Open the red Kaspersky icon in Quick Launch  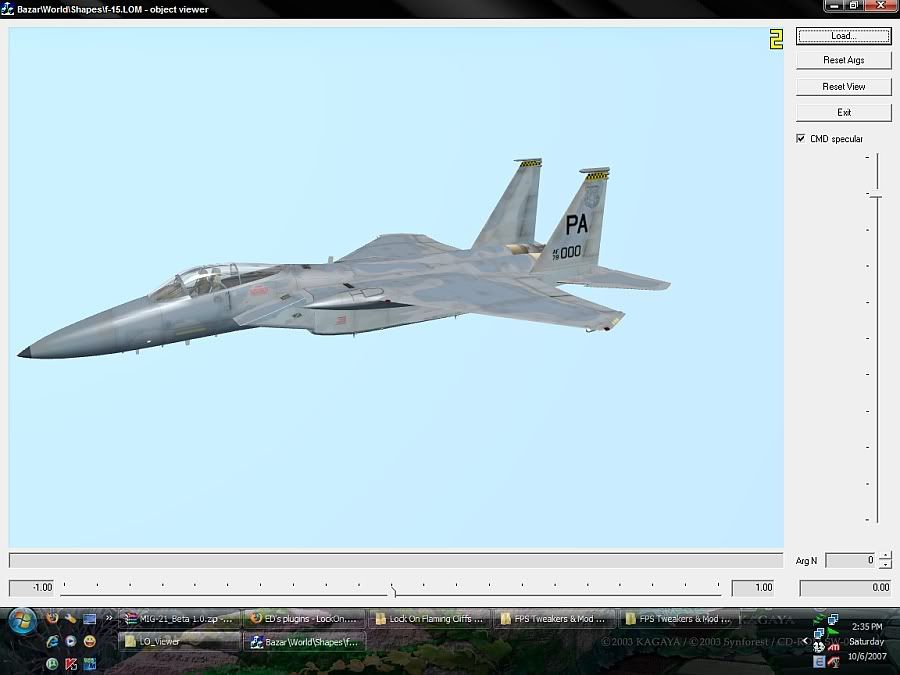coord(71,663)
